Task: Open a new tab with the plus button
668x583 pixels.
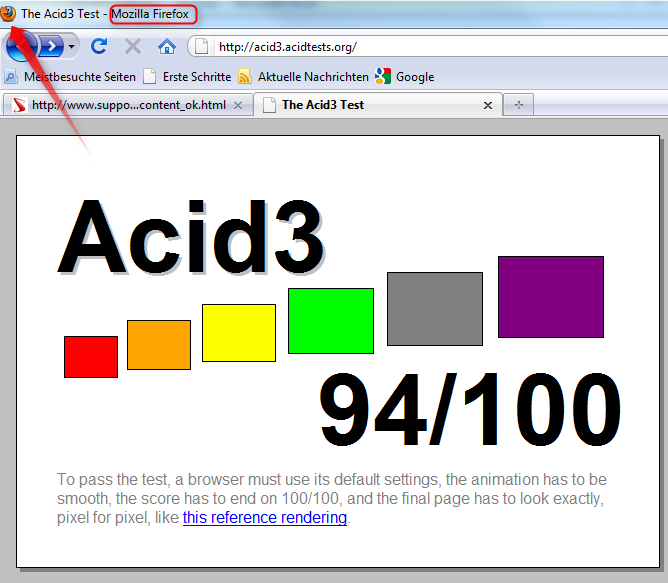Action: point(518,105)
